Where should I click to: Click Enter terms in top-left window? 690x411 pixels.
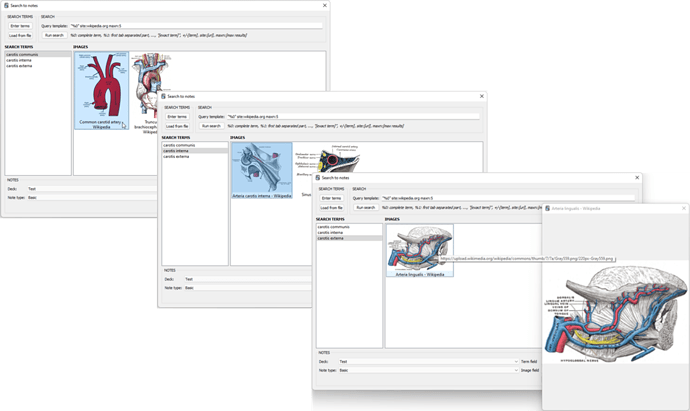20,25
